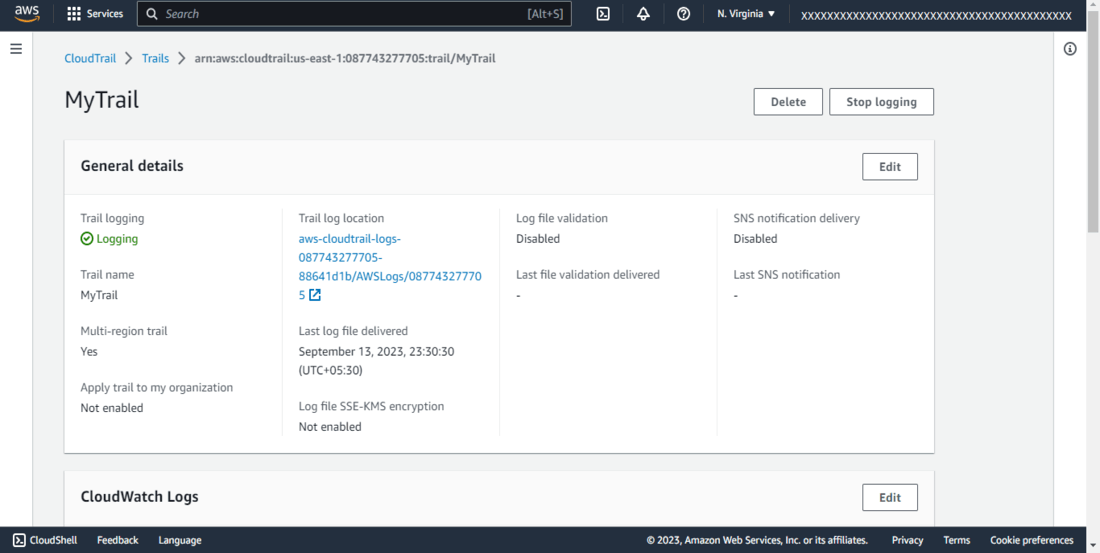Viewport: 1100px width, 553px height.
Task: Click the General details heading
Action: [132, 166]
